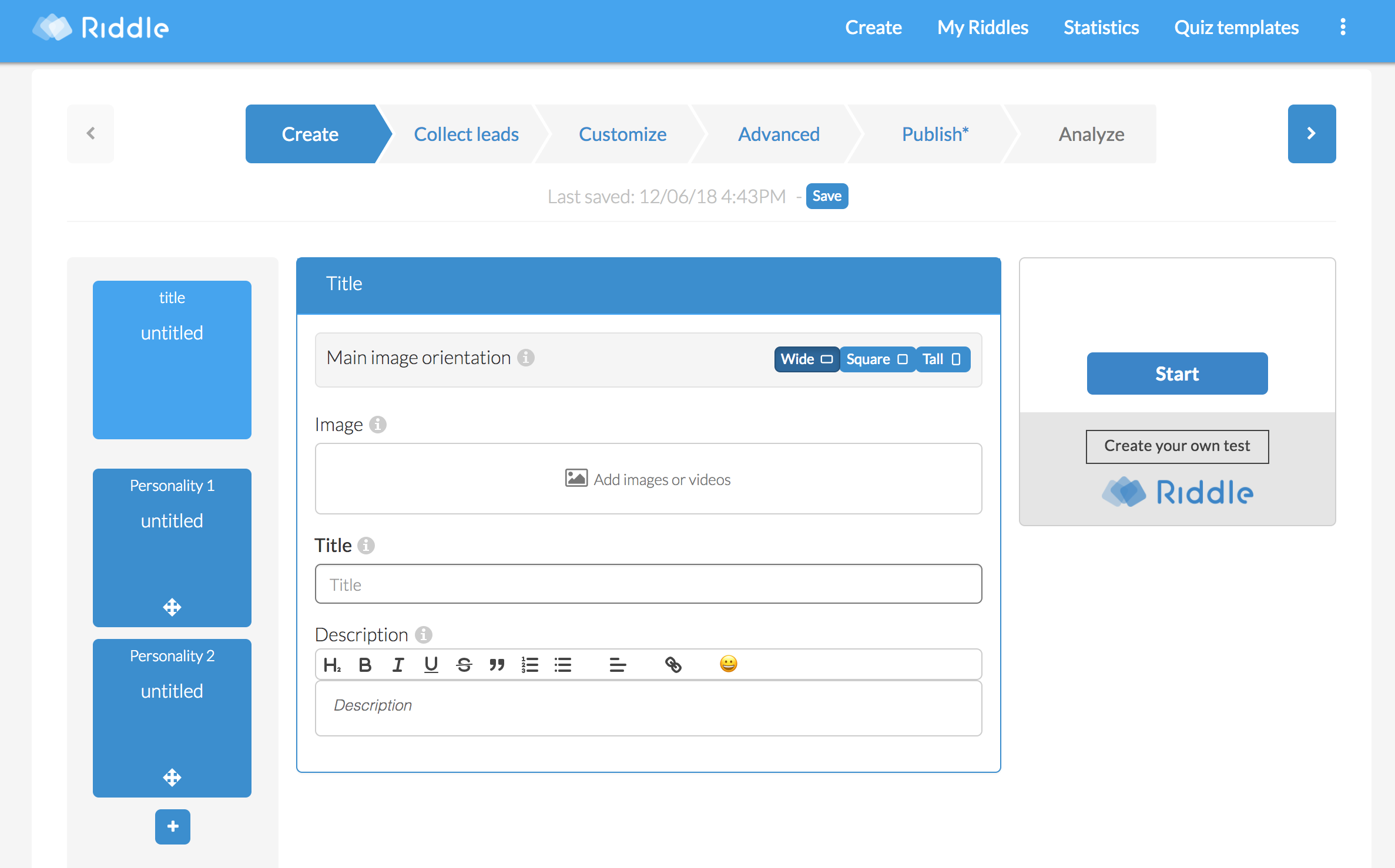Open the Create step tab

[x=310, y=134]
